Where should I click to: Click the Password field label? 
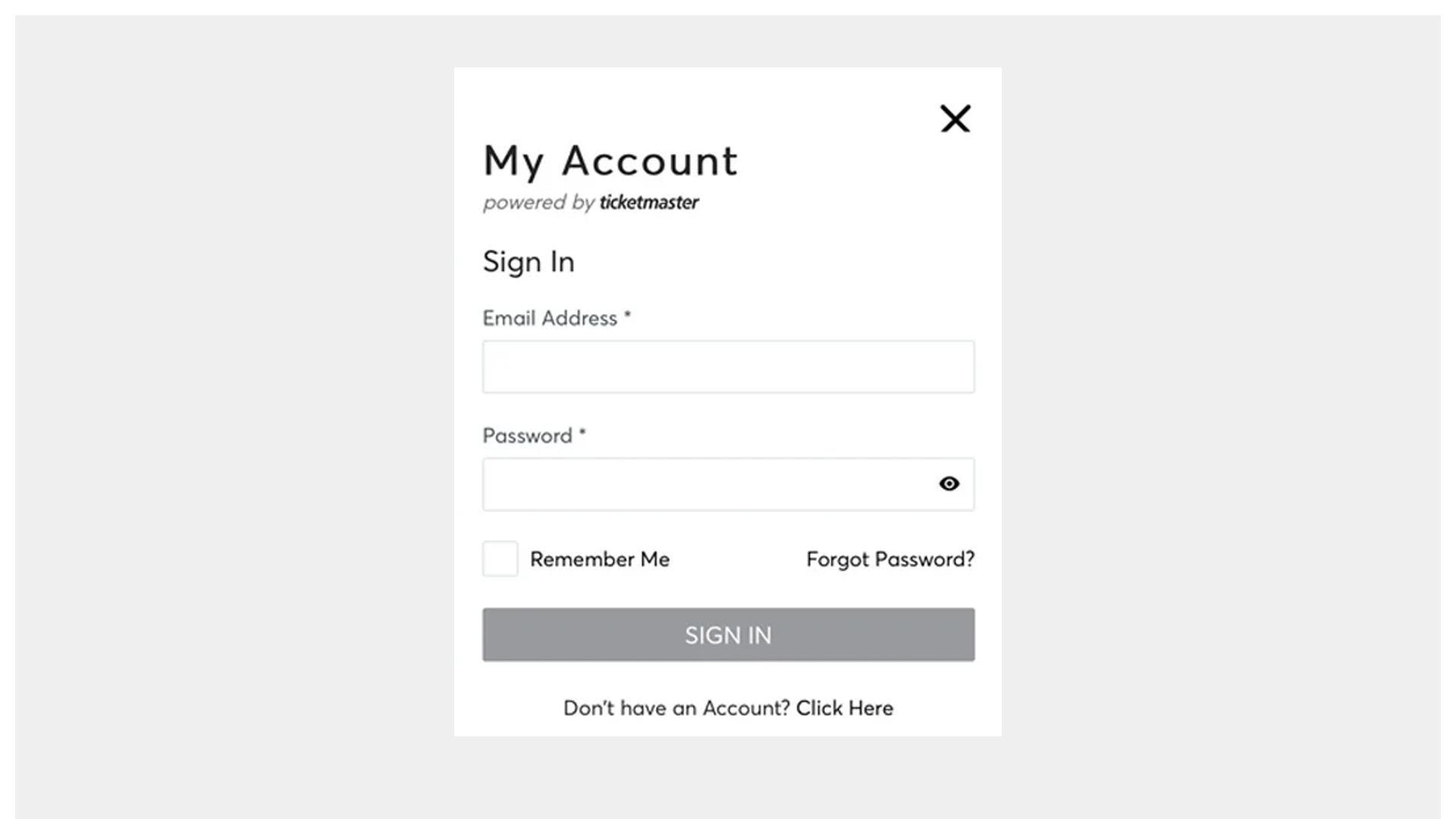click(x=527, y=436)
